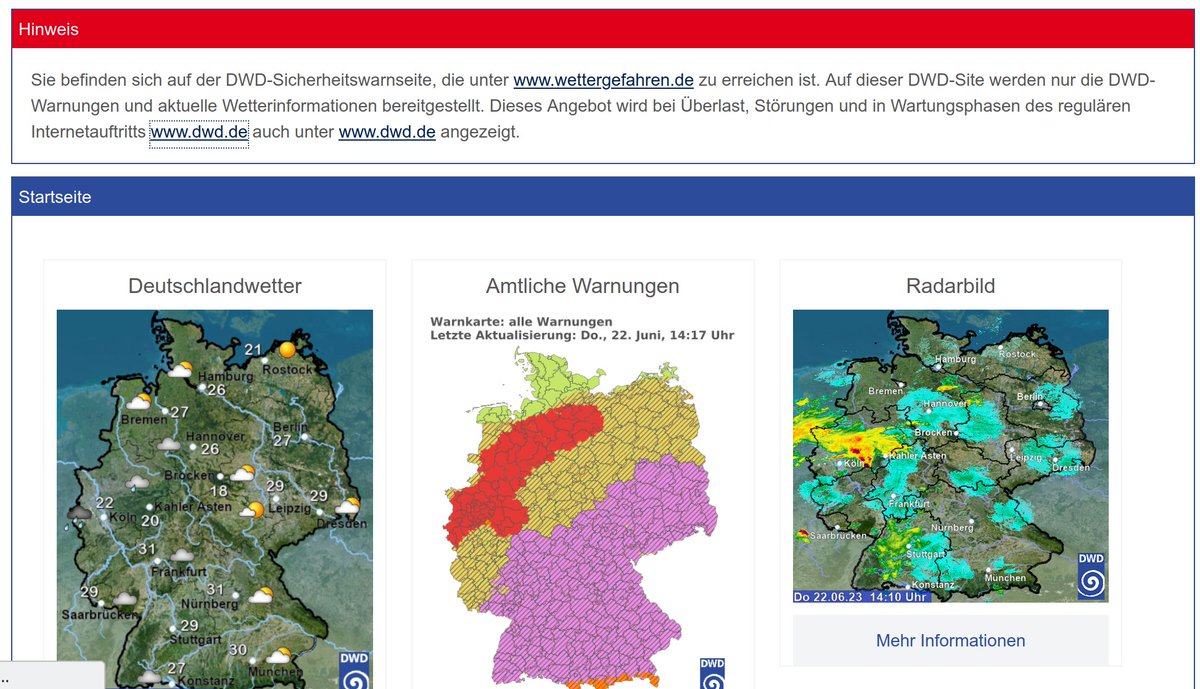Click the Hannover label on radar image

click(x=946, y=404)
